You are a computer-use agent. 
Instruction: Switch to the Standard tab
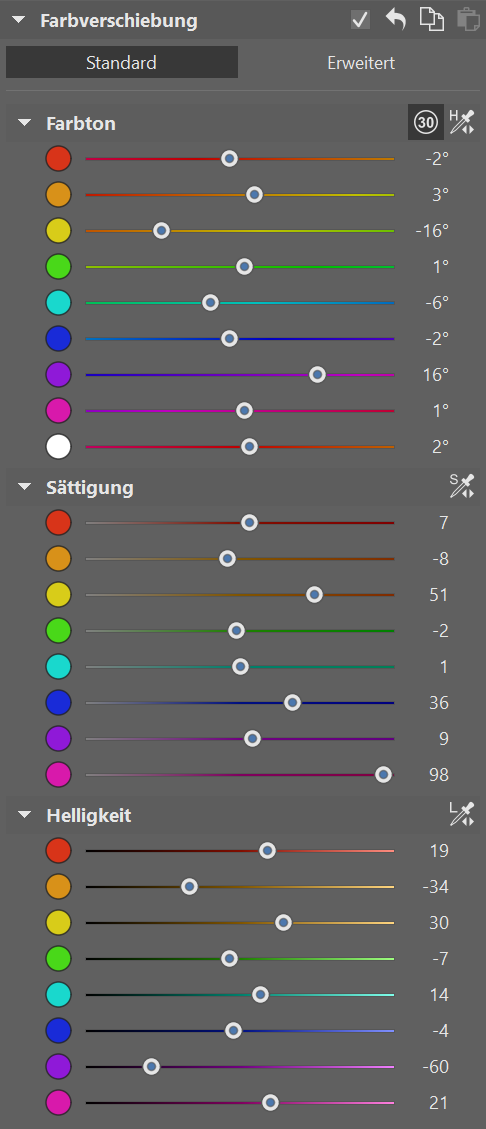pos(122,63)
